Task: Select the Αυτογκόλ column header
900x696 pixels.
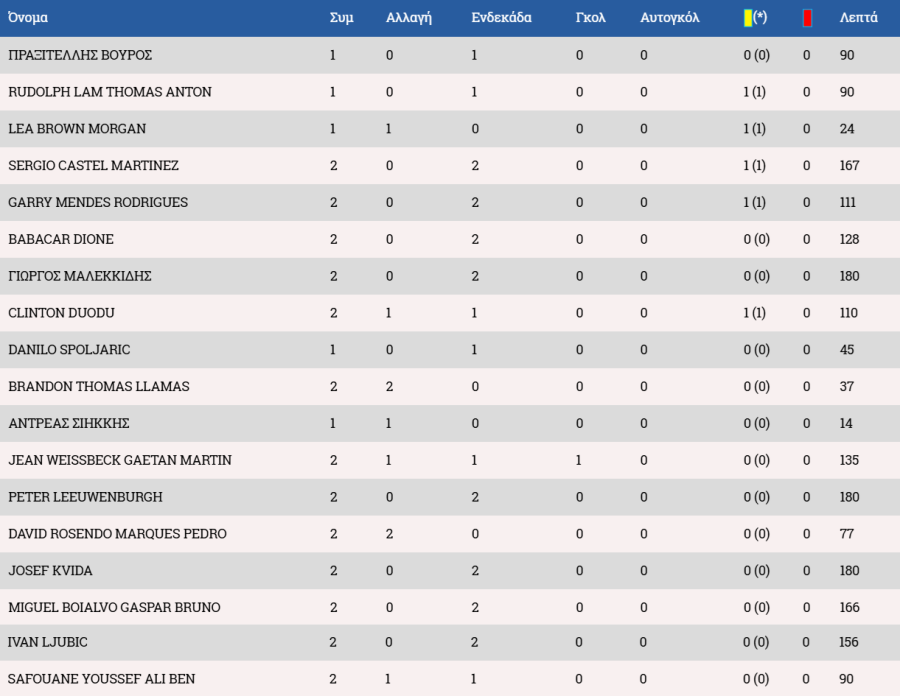Action: [x=669, y=18]
